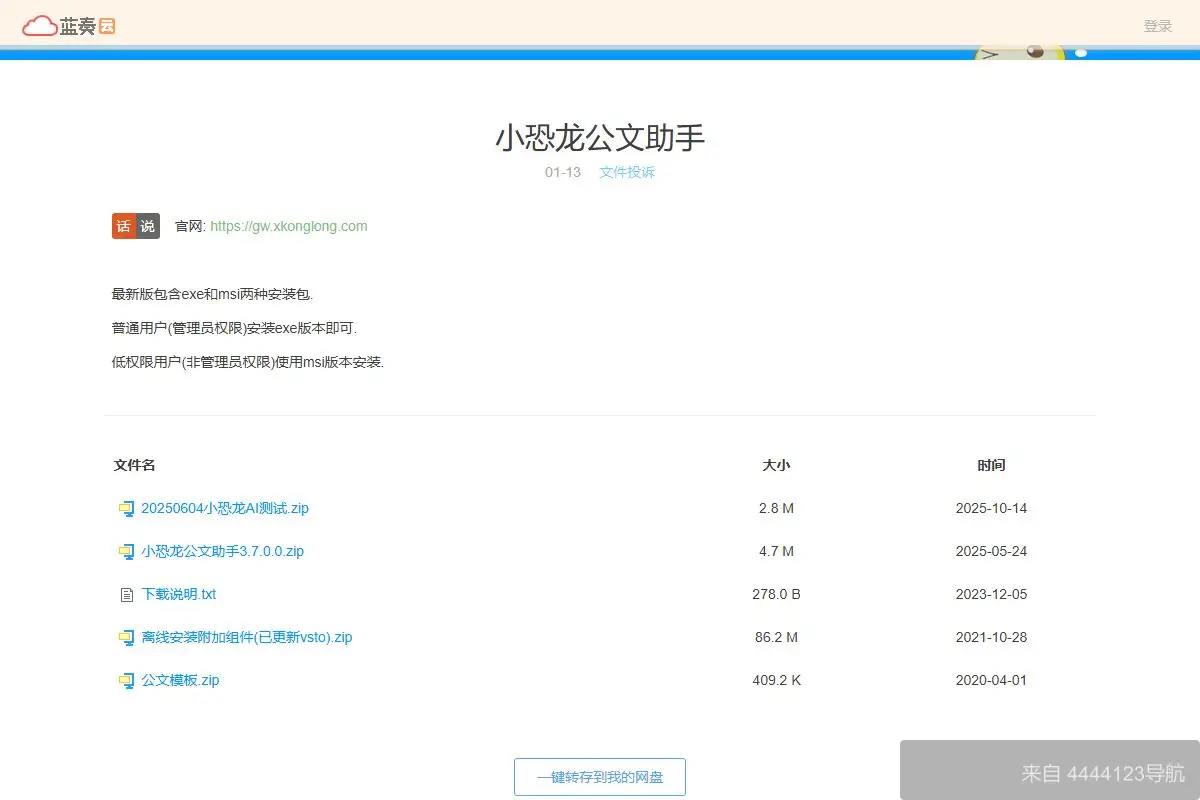
Task: Open the https://gw.xkonglong.com official site link
Action: pos(290,226)
